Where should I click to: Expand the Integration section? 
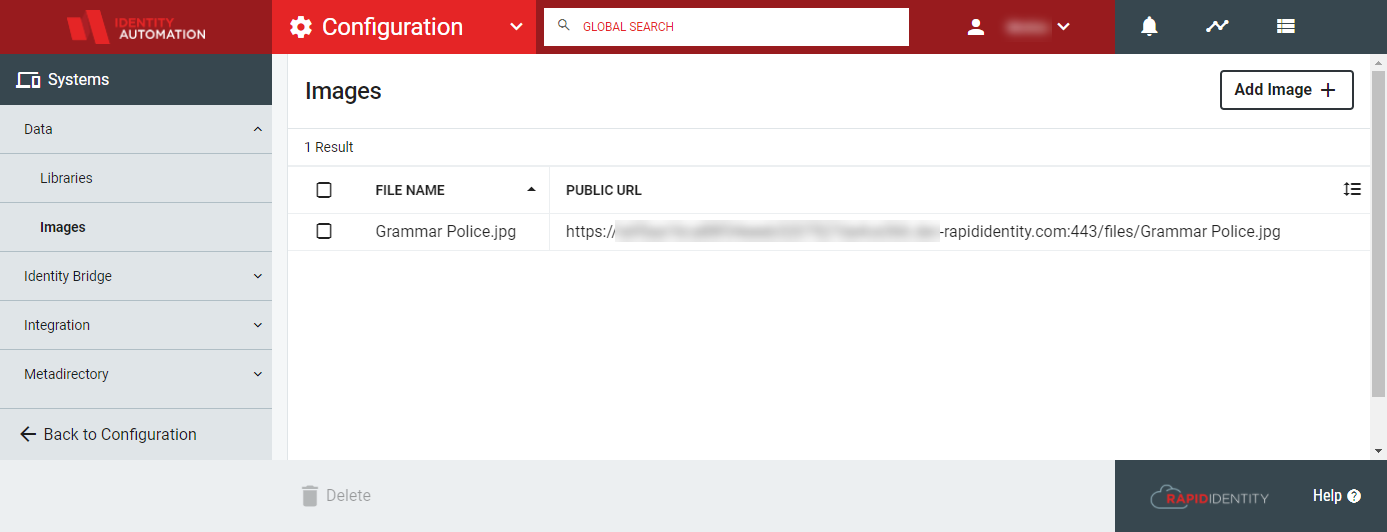(x=136, y=325)
